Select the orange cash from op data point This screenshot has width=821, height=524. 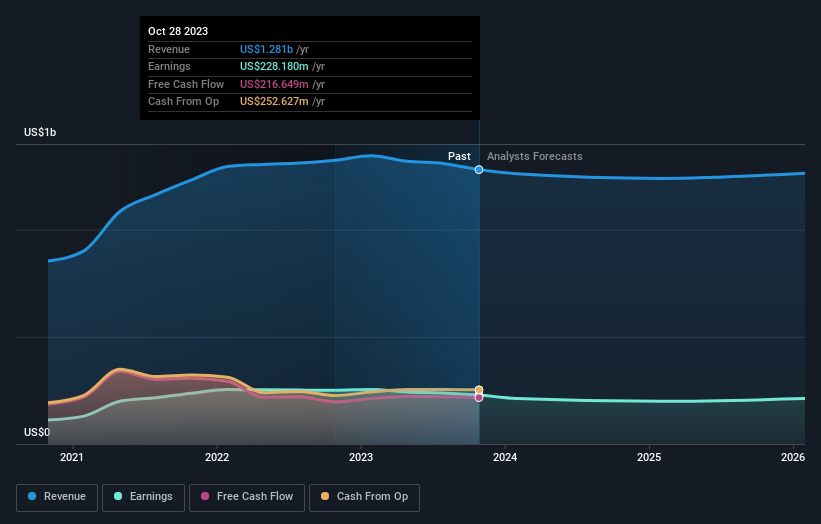click(479, 390)
